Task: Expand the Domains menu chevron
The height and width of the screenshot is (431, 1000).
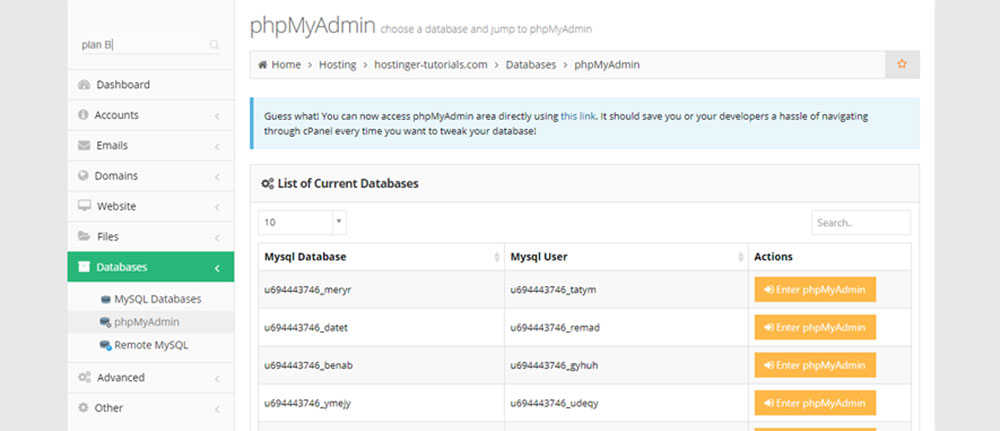Action: click(217, 177)
